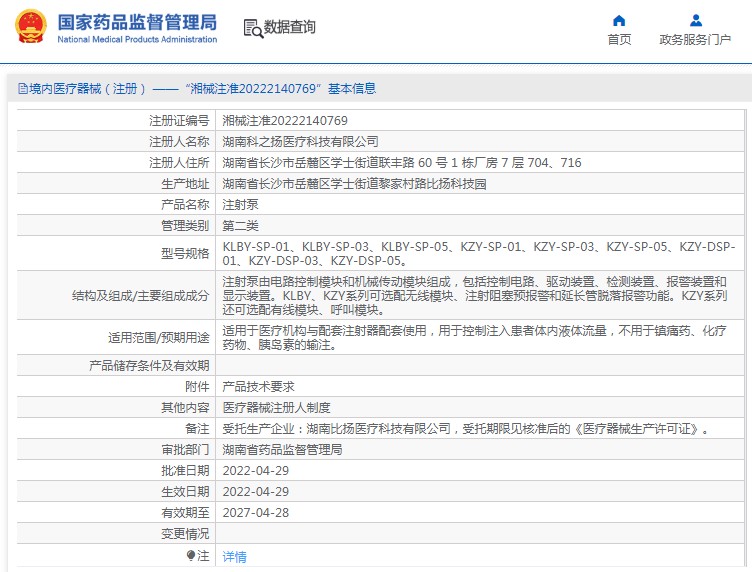752x572 pixels.
Task: Click remark text 受托生产企业
Action: (465, 429)
